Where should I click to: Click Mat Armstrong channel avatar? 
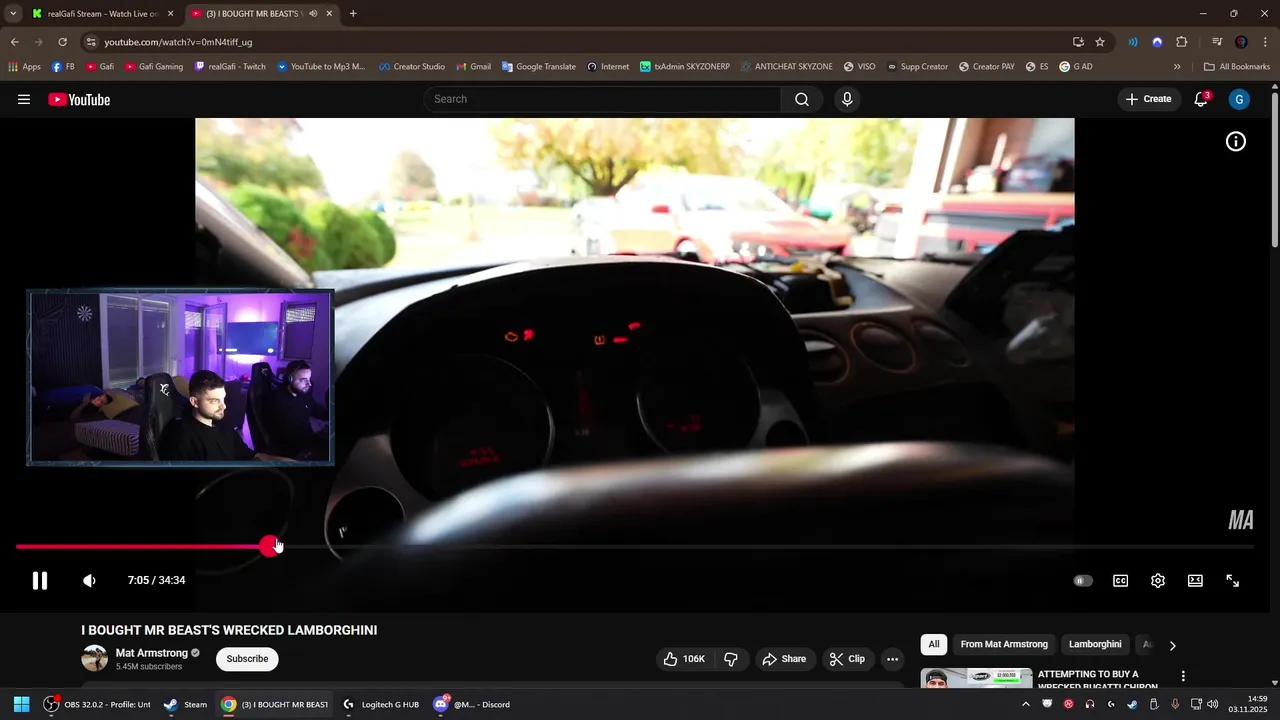click(95, 658)
